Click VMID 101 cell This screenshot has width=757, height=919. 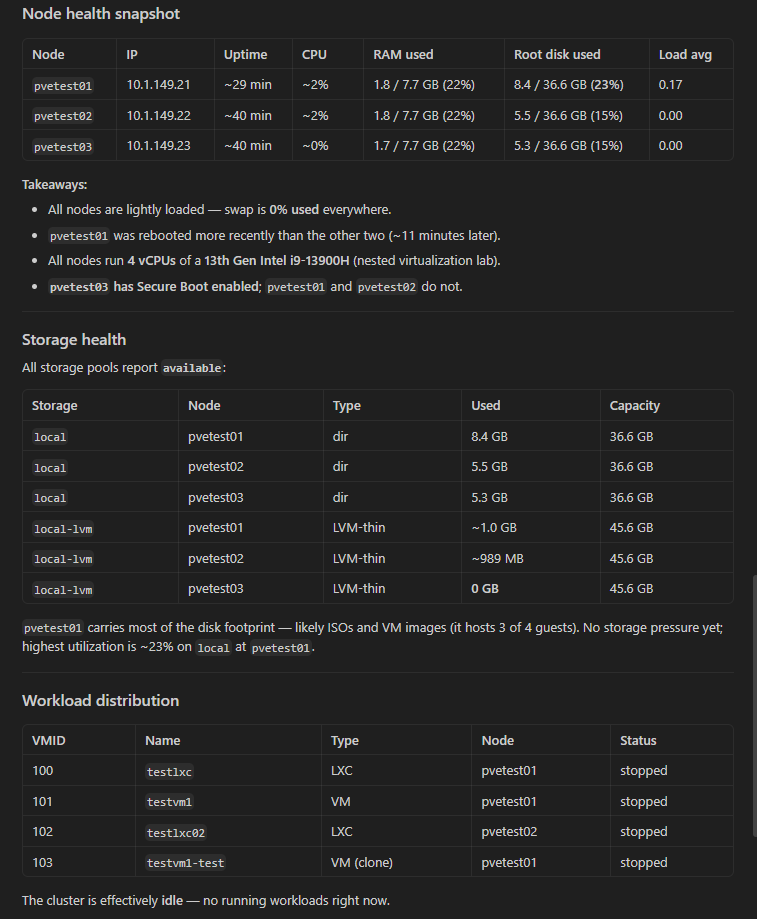[42, 802]
